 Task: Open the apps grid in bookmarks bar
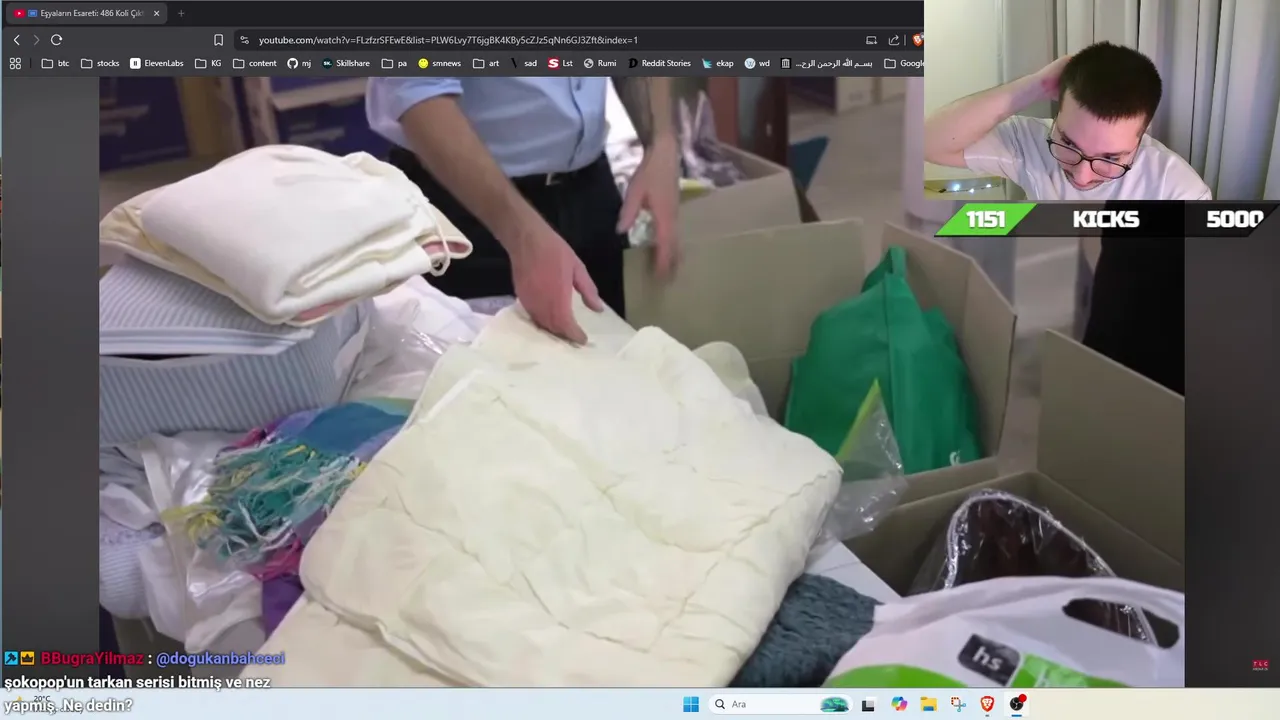[15, 63]
